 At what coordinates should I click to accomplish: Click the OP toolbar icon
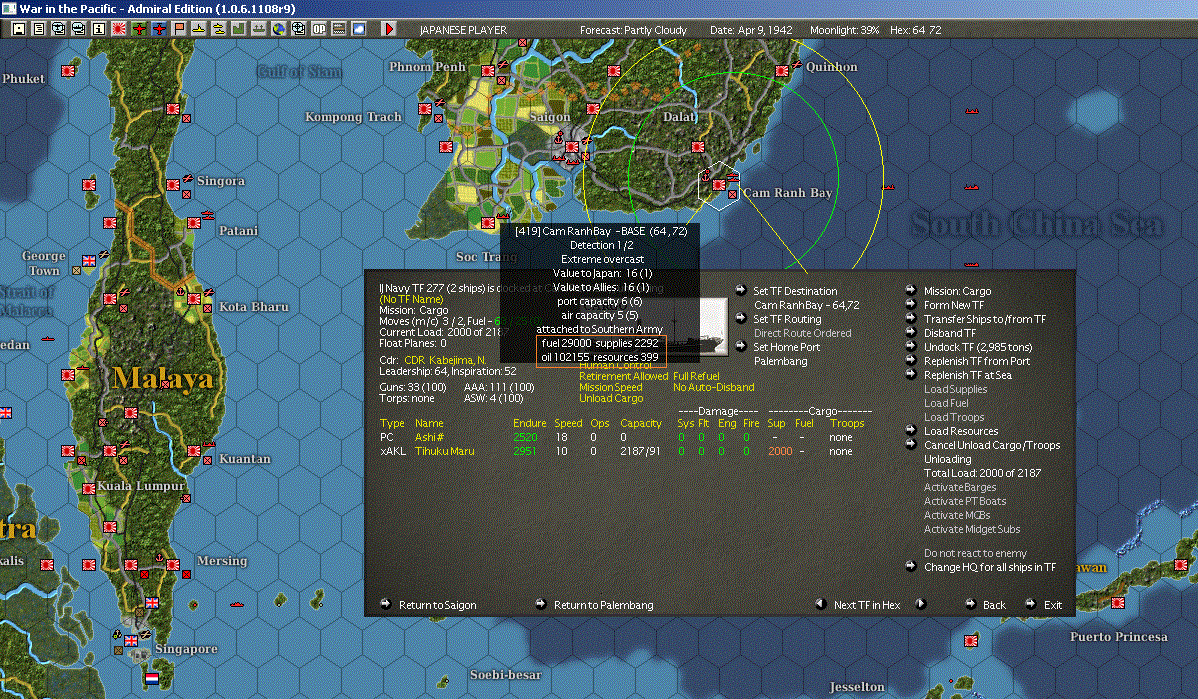(319, 29)
